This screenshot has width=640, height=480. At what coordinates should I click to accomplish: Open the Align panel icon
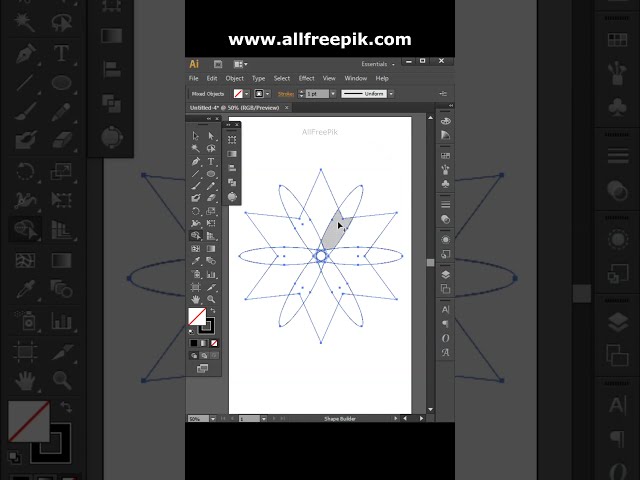tap(232, 168)
